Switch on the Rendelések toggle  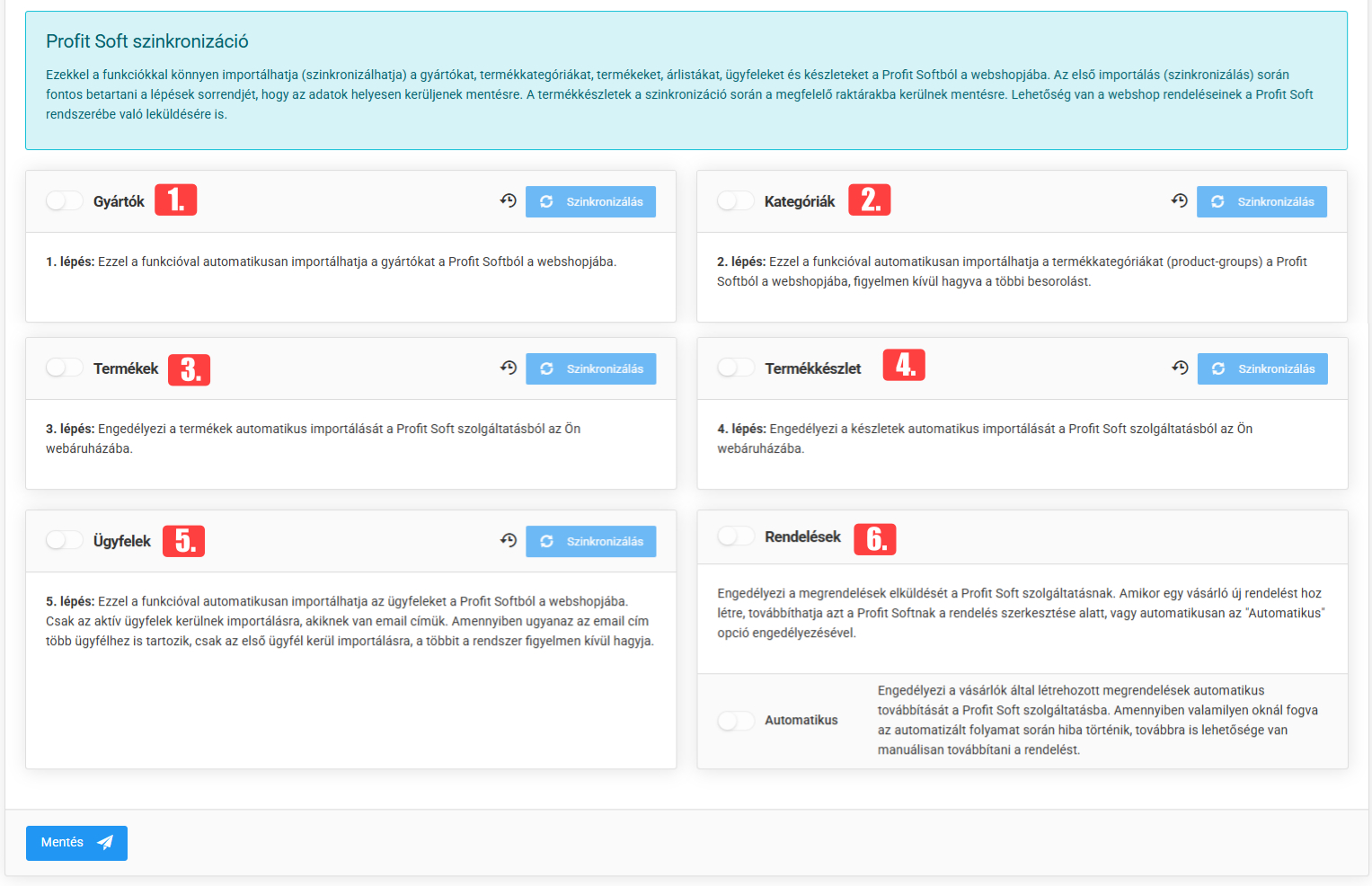[x=736, y=536]
